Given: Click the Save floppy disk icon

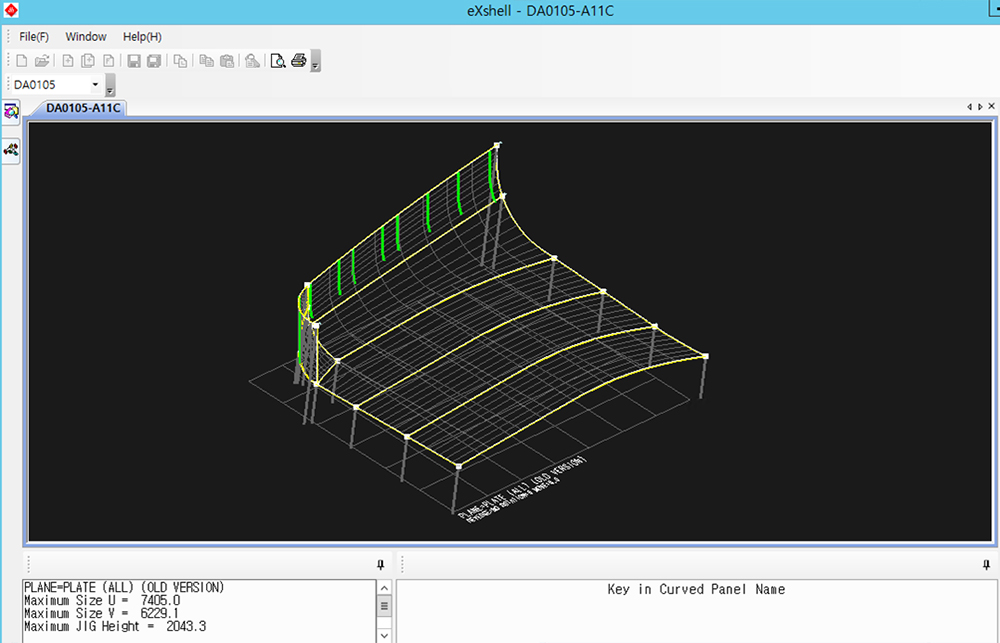Looking at the screenshot, I should point(134,61).
